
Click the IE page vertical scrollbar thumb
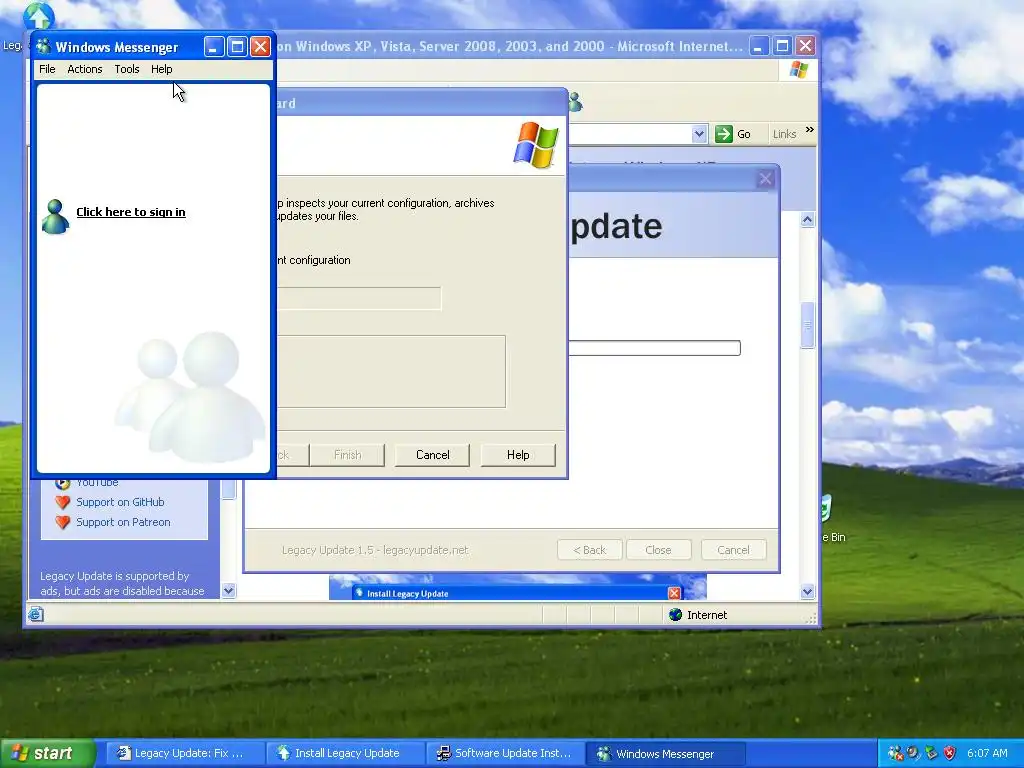pyautogui.click(x=807, y=325)
